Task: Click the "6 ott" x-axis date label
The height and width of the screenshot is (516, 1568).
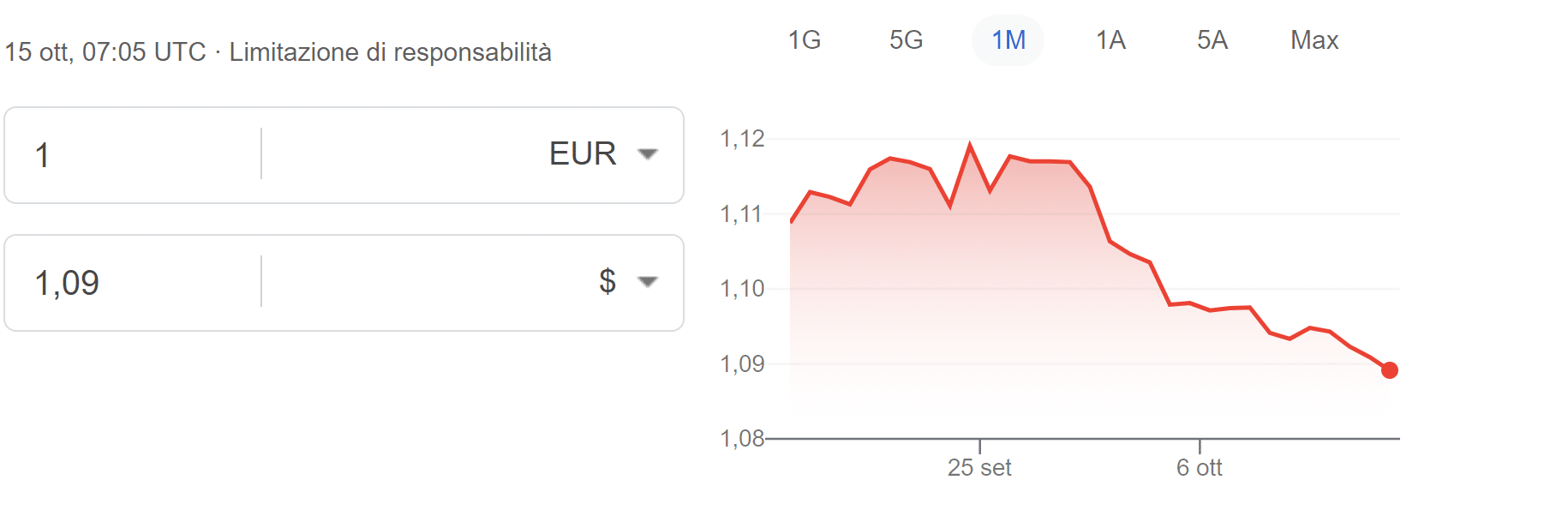Action: tap(1199, 468)
